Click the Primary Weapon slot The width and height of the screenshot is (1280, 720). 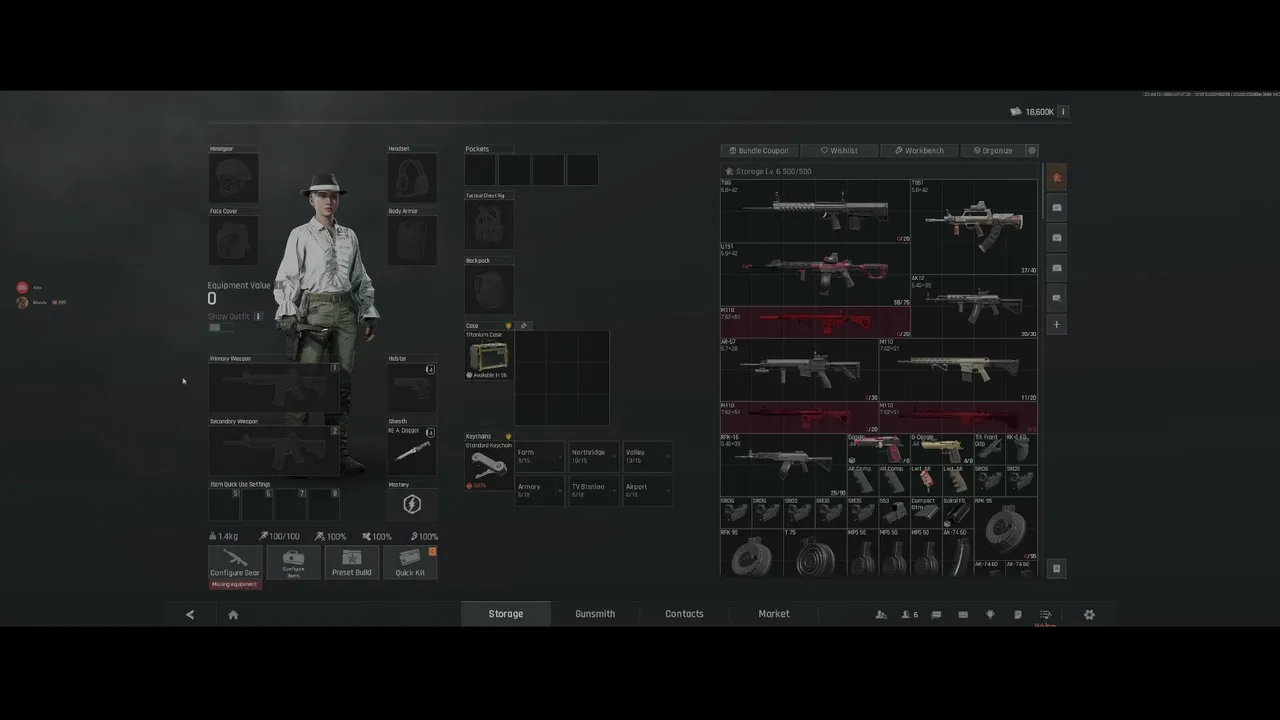tap(274, 388)
